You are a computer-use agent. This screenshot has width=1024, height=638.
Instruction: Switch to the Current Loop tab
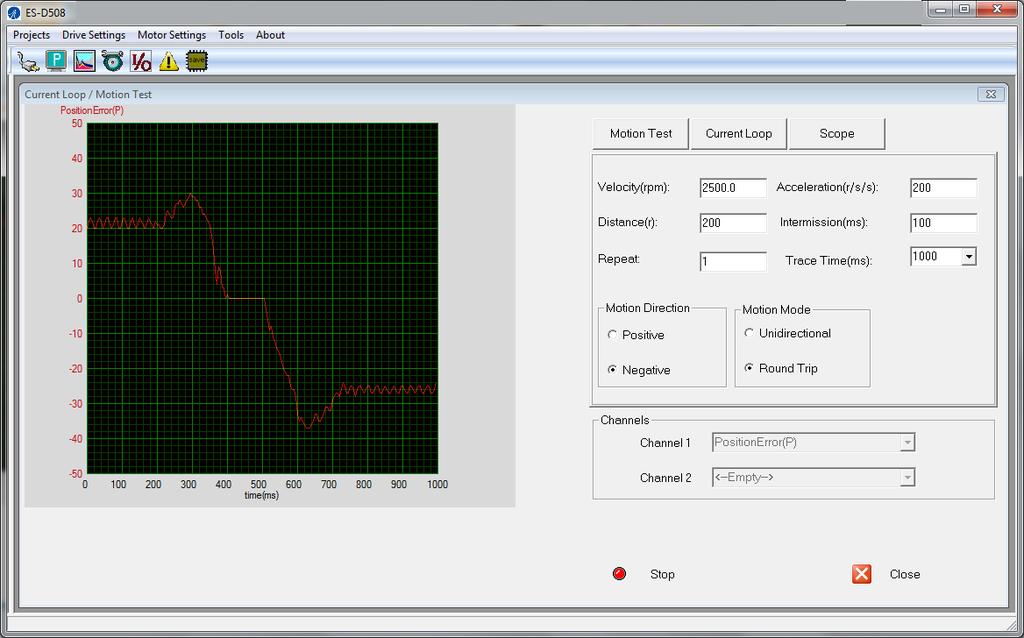pyautogui.click(x=739, y=133)
